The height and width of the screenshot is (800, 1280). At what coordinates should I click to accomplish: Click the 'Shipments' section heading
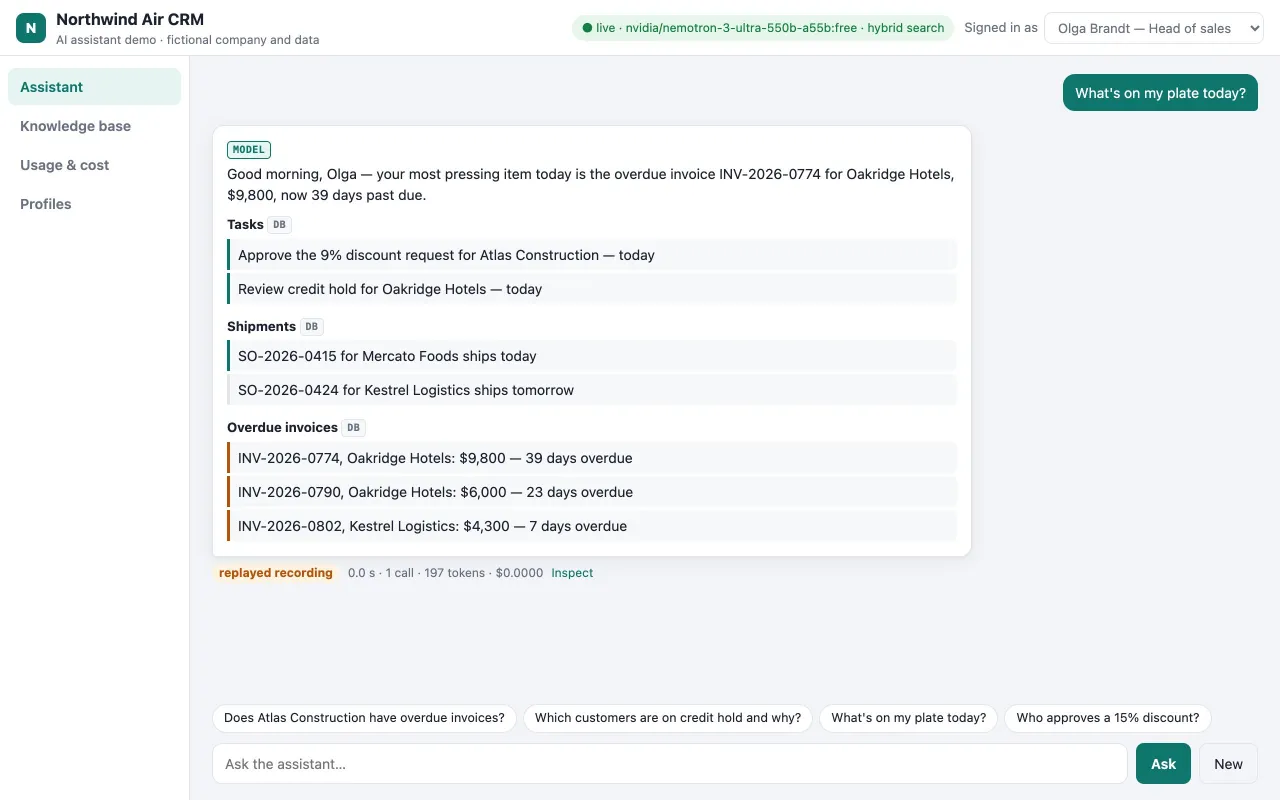261,327
